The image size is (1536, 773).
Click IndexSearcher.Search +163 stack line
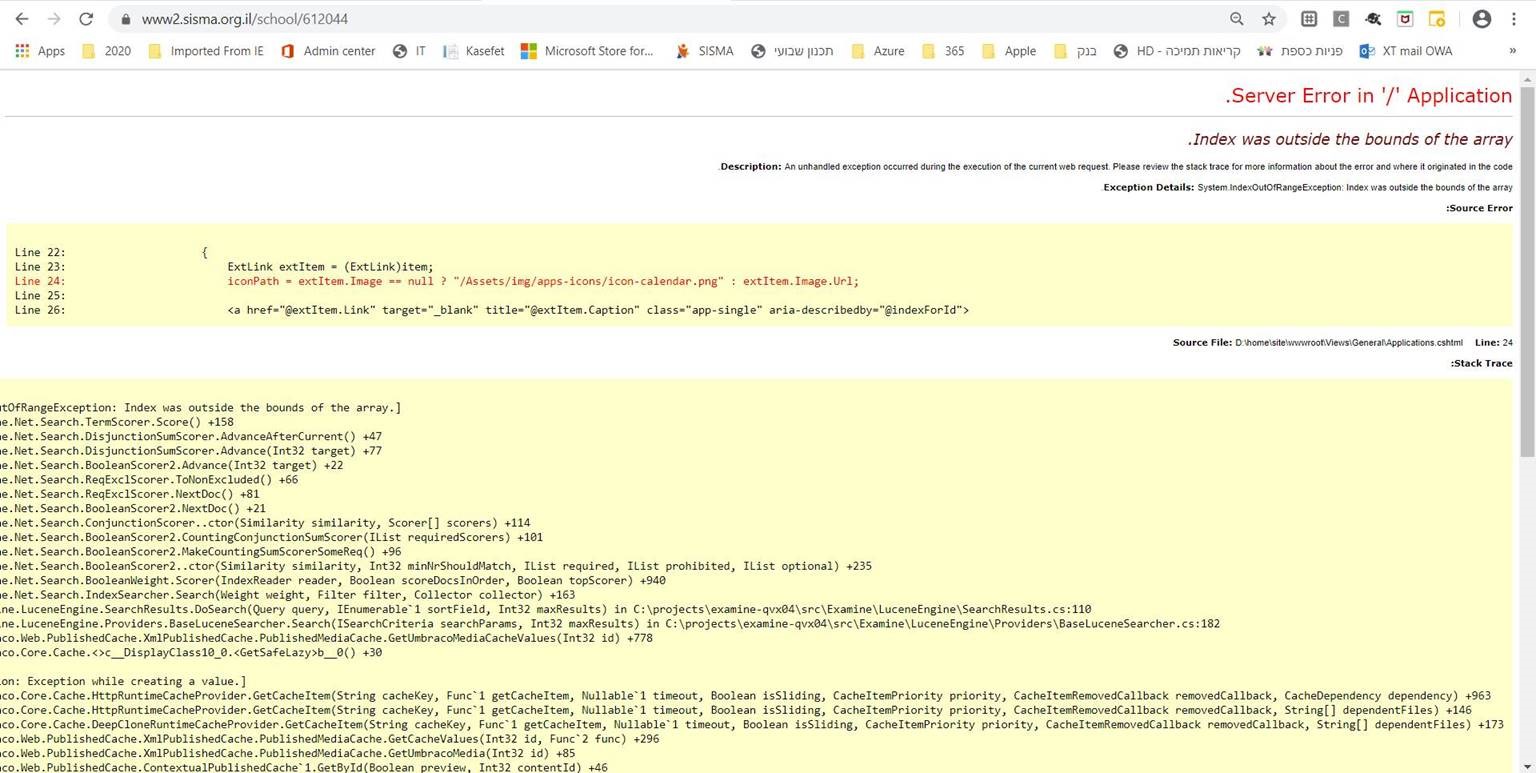pos(288,595)
